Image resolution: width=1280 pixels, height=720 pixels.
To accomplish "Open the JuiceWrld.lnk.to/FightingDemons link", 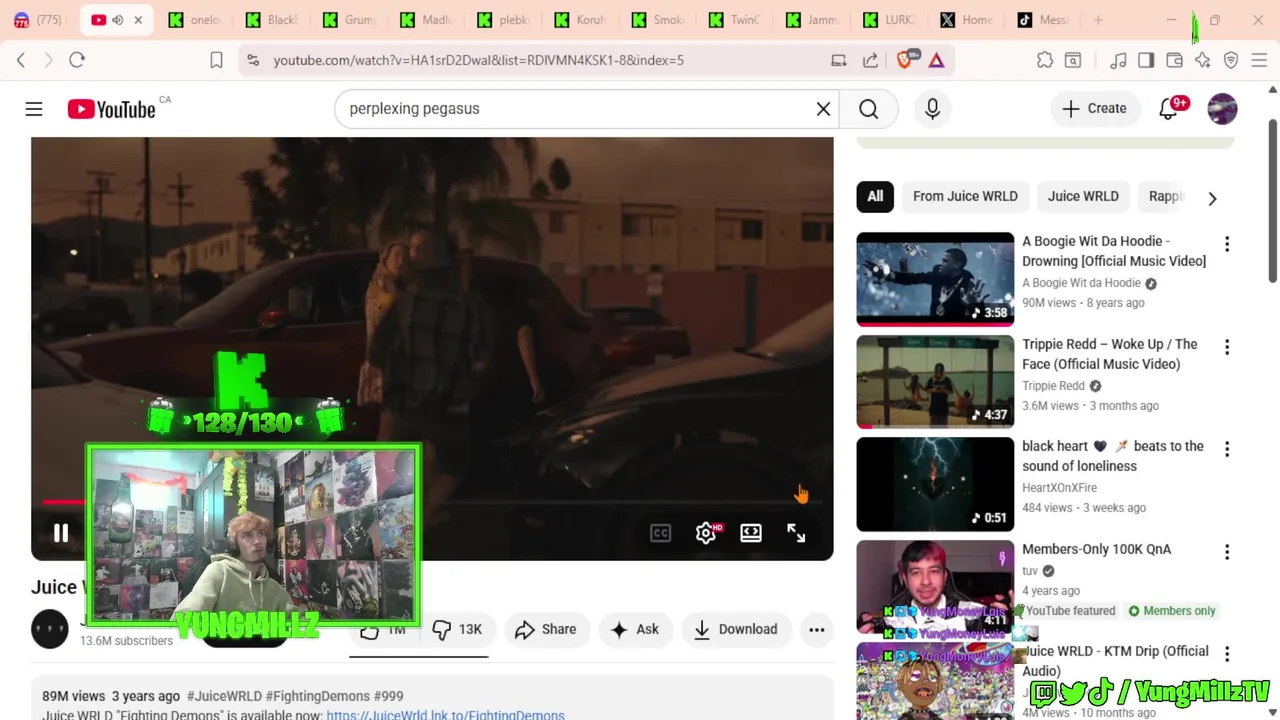I will 445,714.
